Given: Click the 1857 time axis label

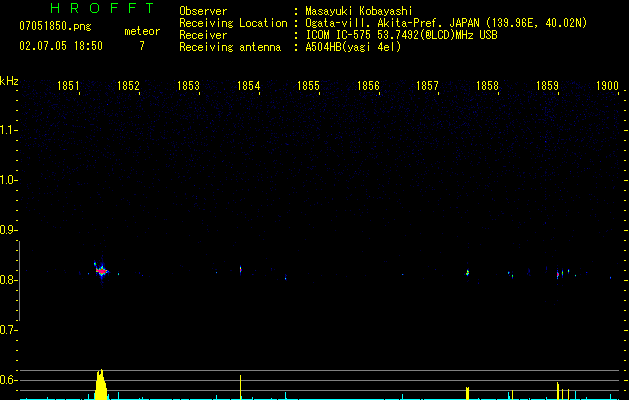Looking at the screenshot, I should [427, 86].
